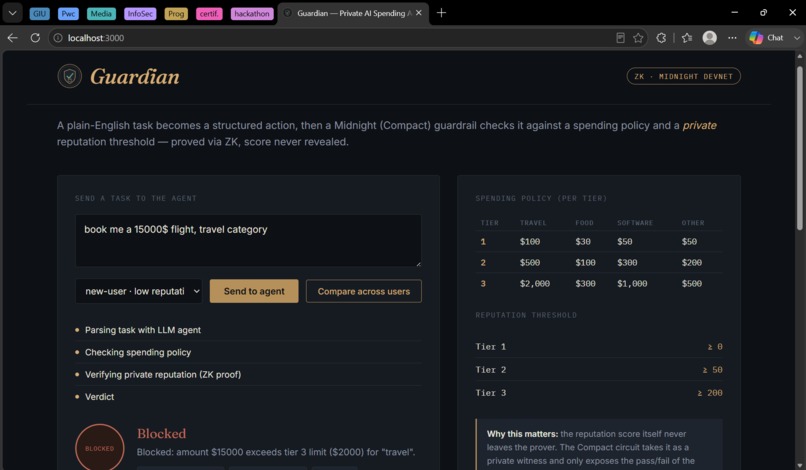Click tier 3 travel limit $2,000
The width and height of the screenshot is (806, 470).
coord(535,284)
